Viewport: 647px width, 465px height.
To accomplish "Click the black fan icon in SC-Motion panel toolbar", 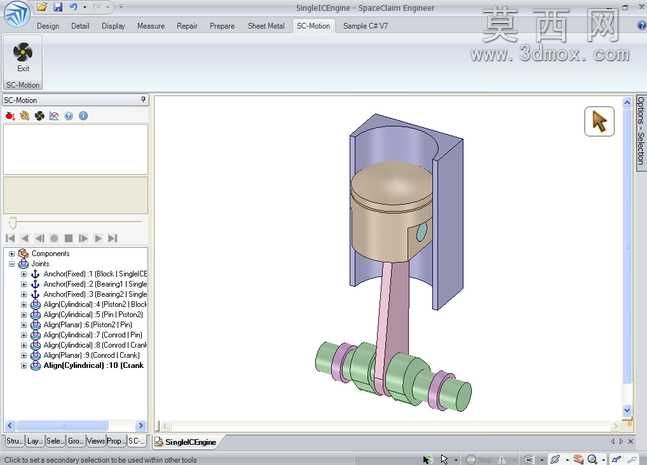I will [x=40, y=116].
